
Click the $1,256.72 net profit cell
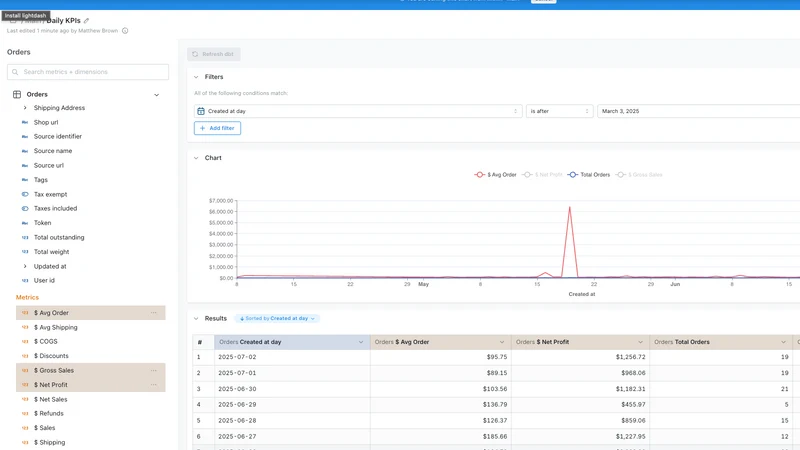(x=580, y=357)
